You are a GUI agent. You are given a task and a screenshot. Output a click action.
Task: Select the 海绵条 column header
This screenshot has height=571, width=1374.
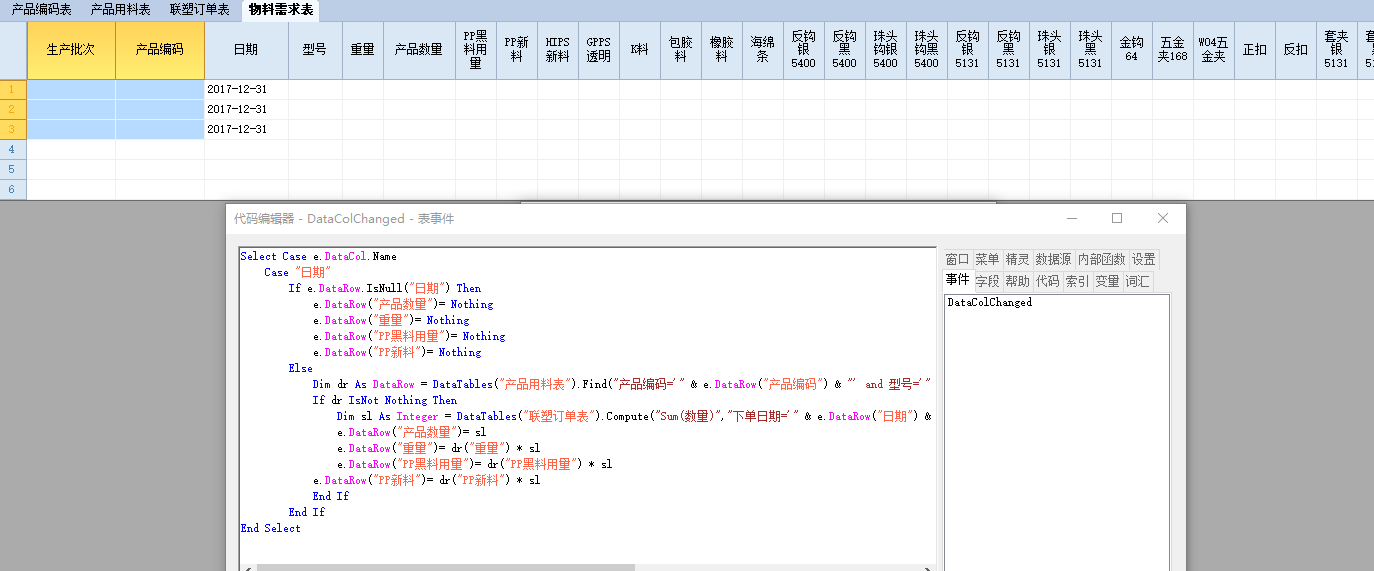point(762,50)
